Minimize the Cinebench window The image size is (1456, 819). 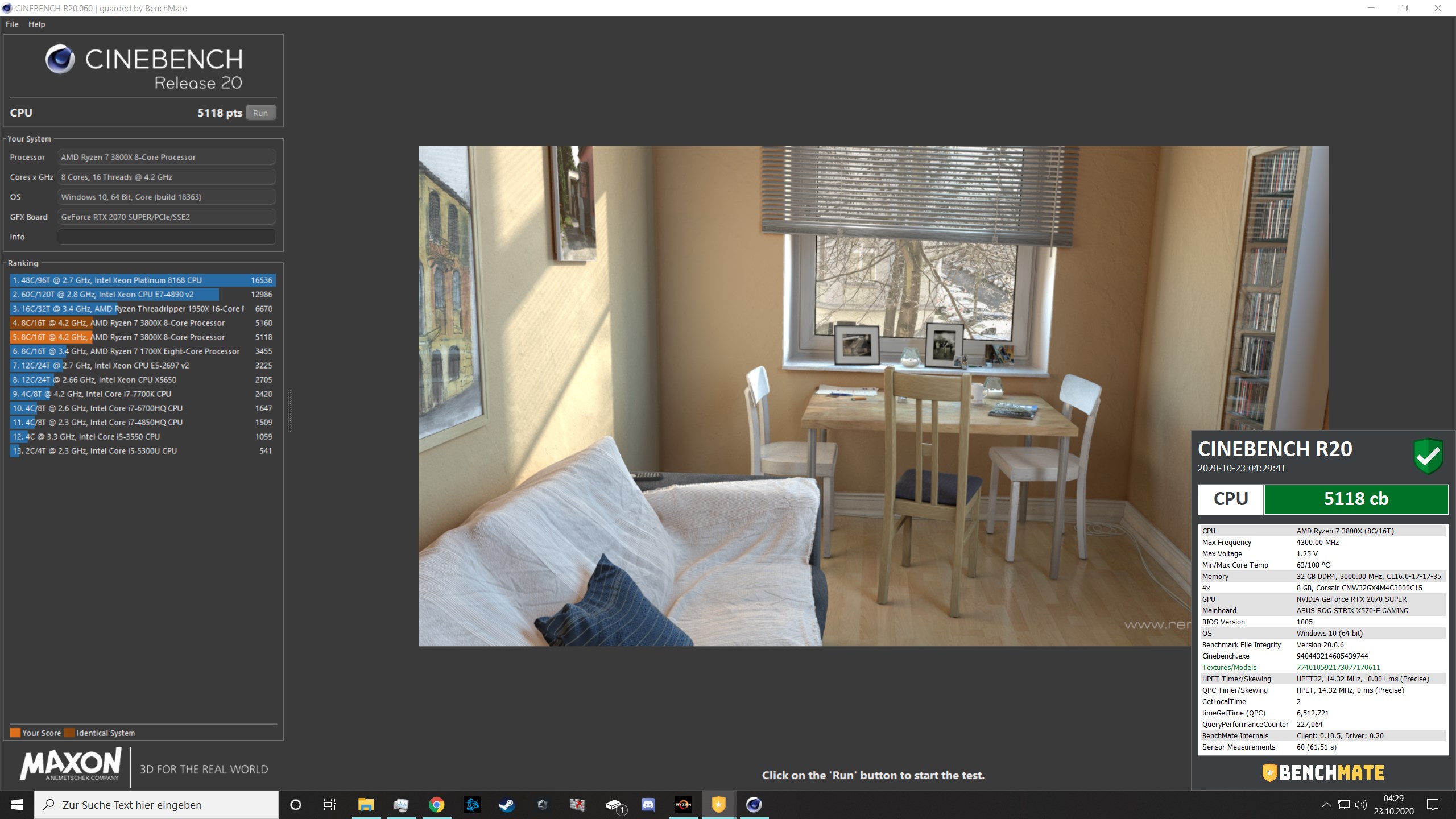tap(1371, 8)
